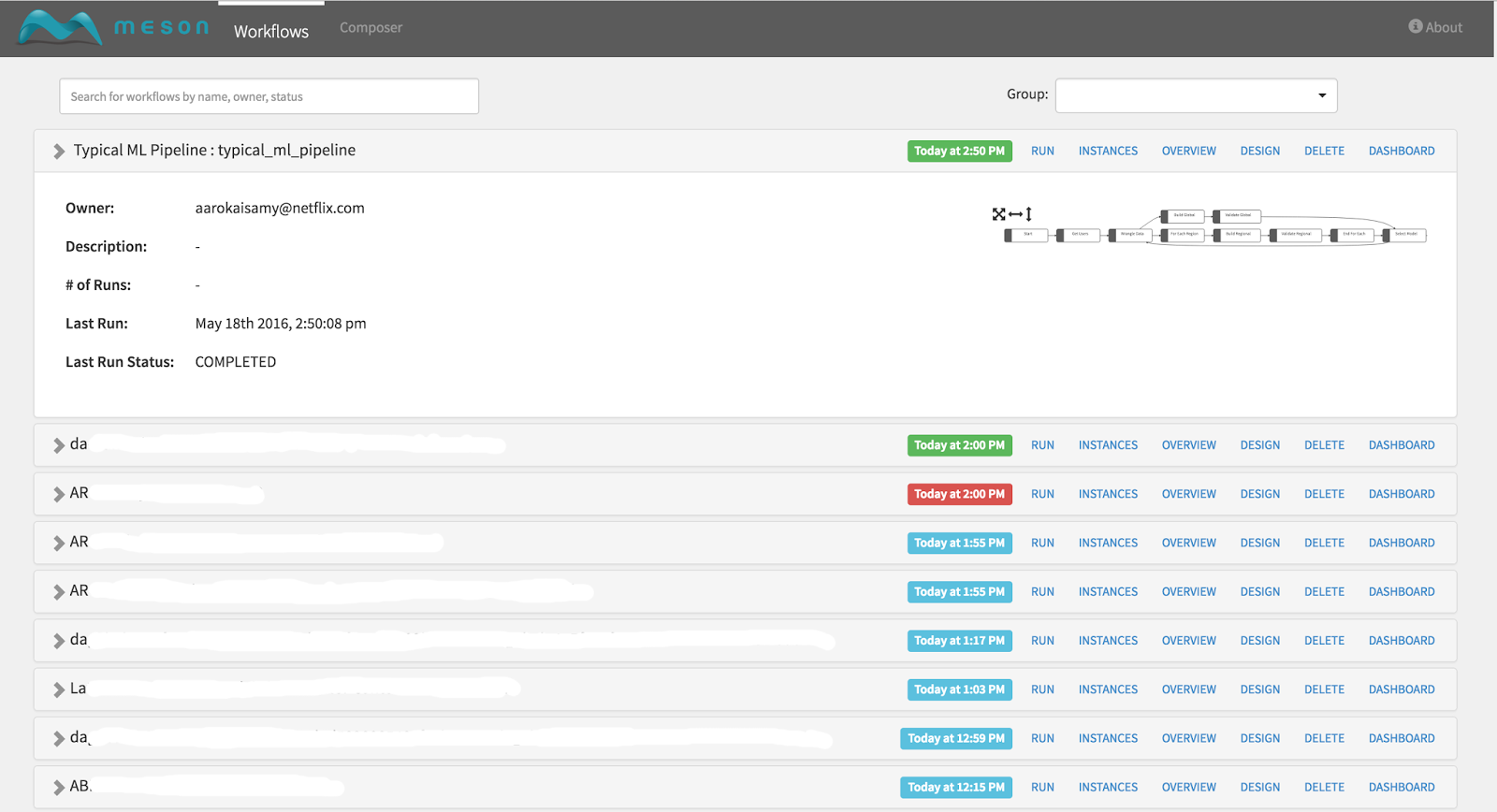Viewport: 1497px width, 812px height.
Task: Expand the 'da' row run at 12:59 PM
Action: [59, 738]
